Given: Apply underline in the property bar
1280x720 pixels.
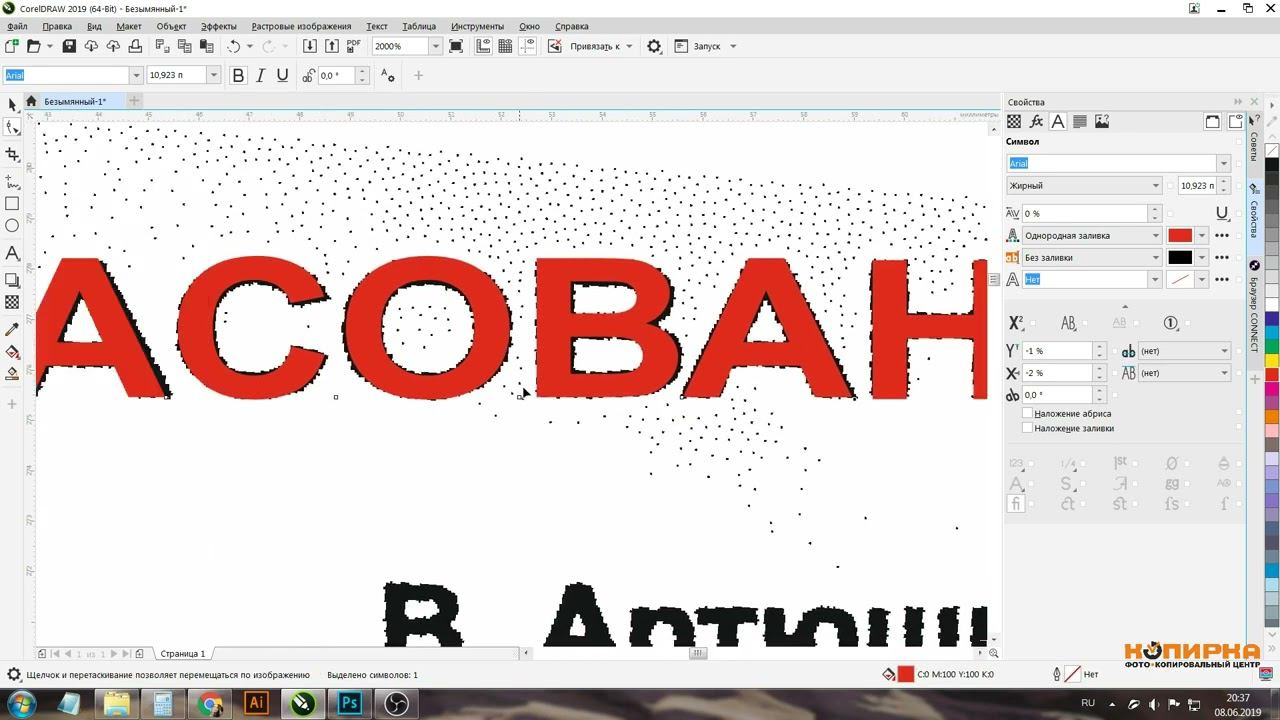Looking at the screenshot, I should click(x=282, y=75).
